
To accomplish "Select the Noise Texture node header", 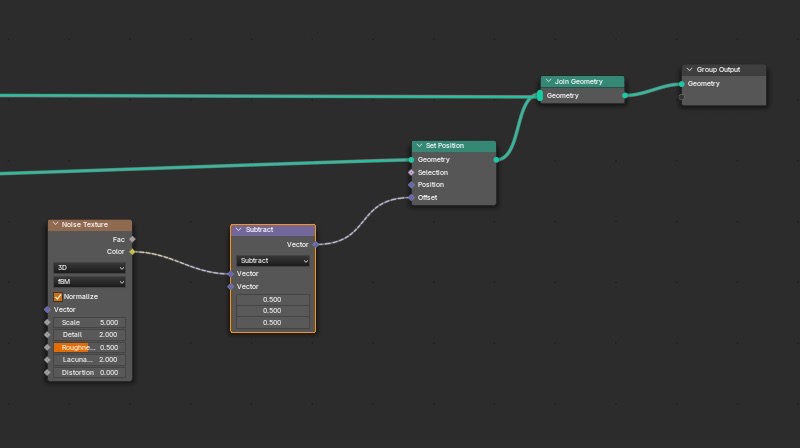I will [90, 225].
